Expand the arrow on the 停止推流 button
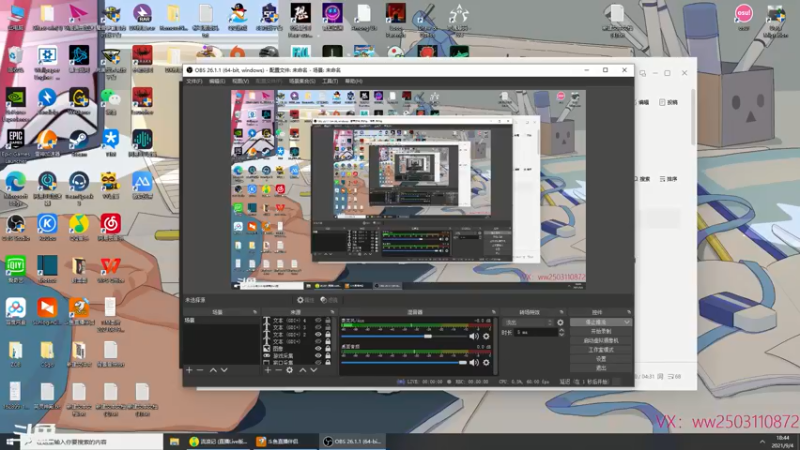The image size is (800, 450). (x=627, y=322)
